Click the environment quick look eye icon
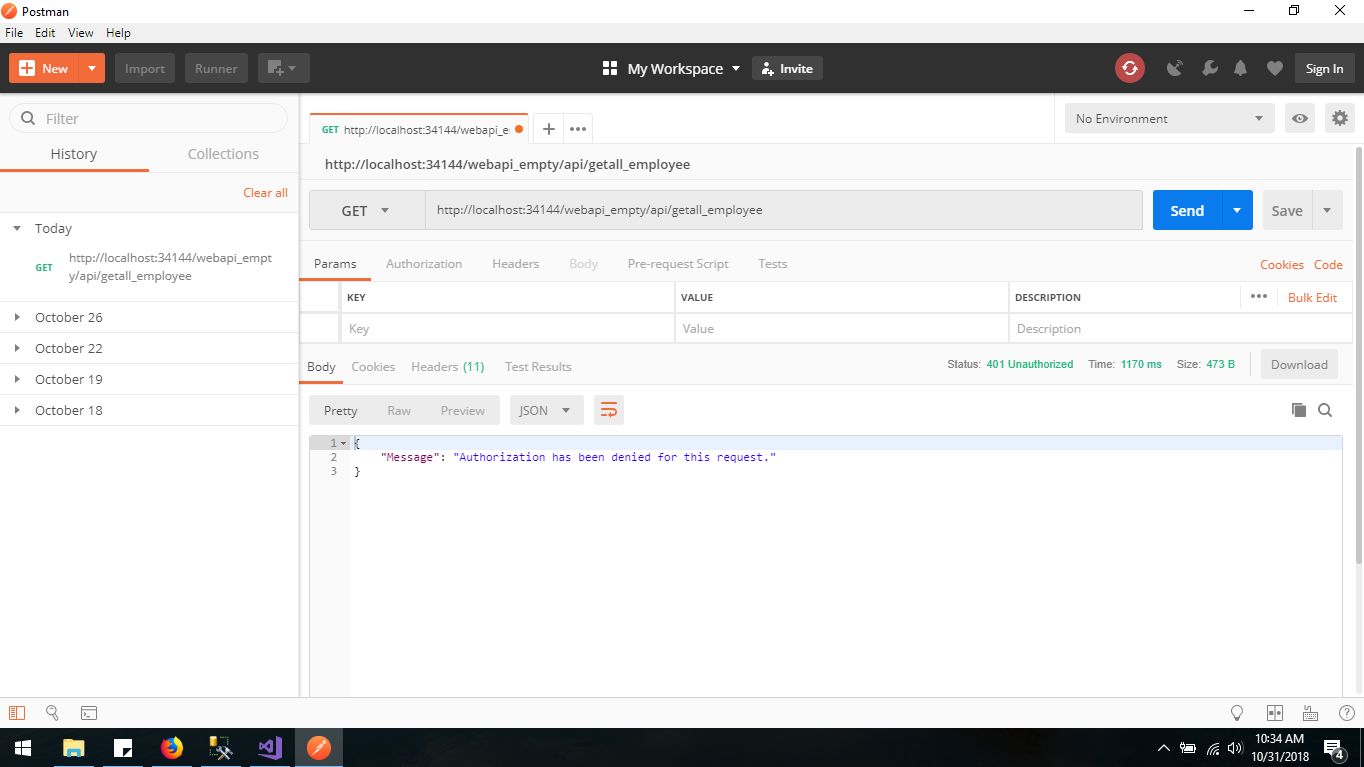This screenshot has width=1364, height=767. pos(1299,118)
